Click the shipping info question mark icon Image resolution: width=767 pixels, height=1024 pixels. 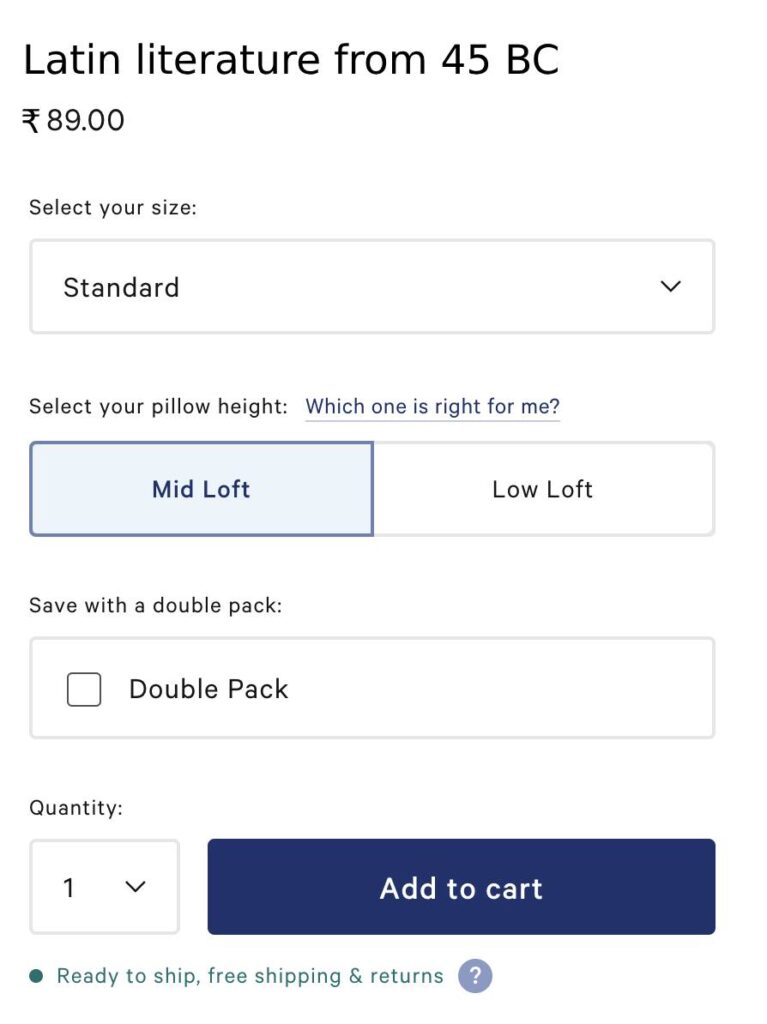[x=475, y=976]
